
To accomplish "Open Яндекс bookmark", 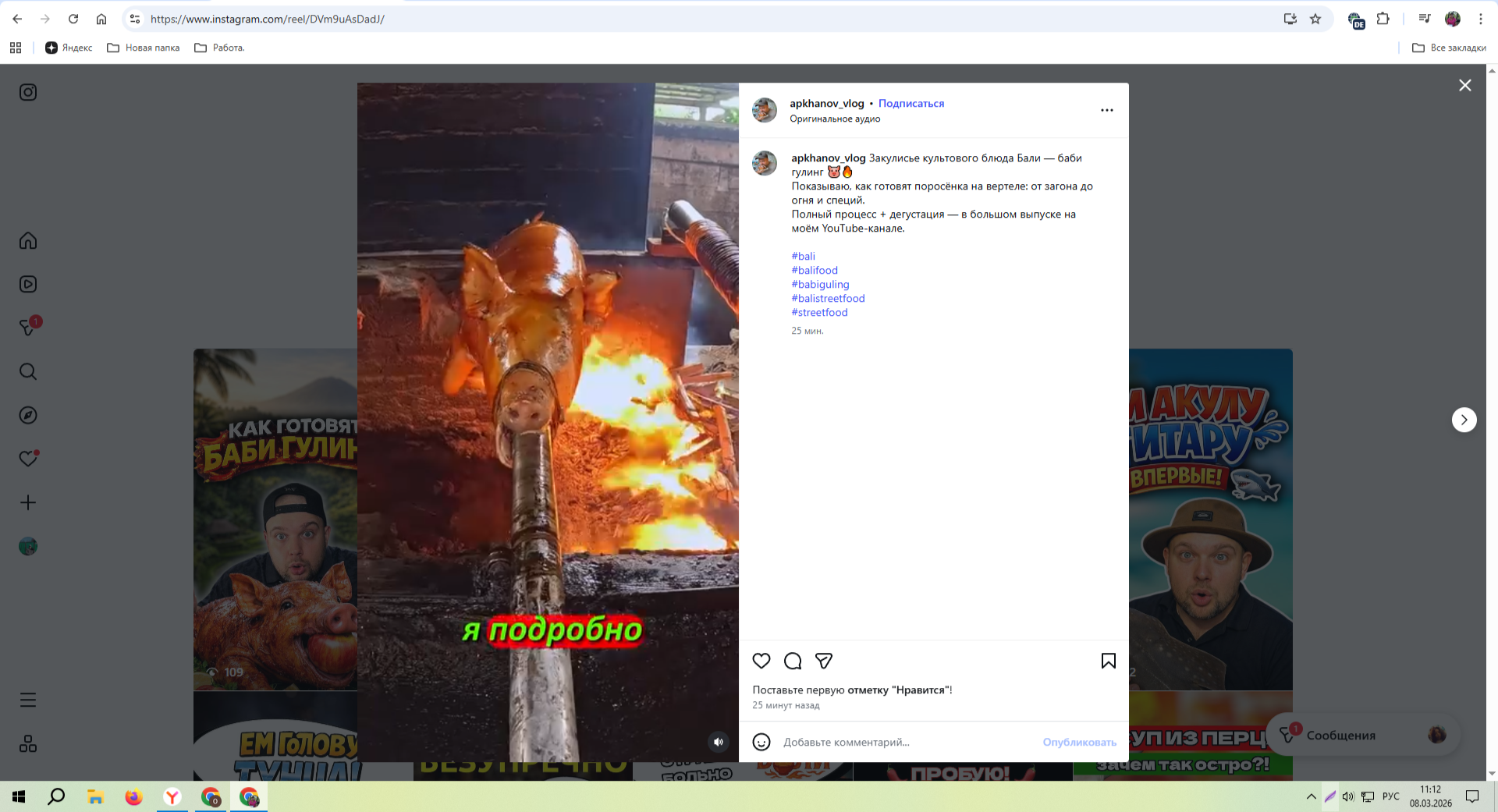I will pyautogui.click(x=69, y=48).
